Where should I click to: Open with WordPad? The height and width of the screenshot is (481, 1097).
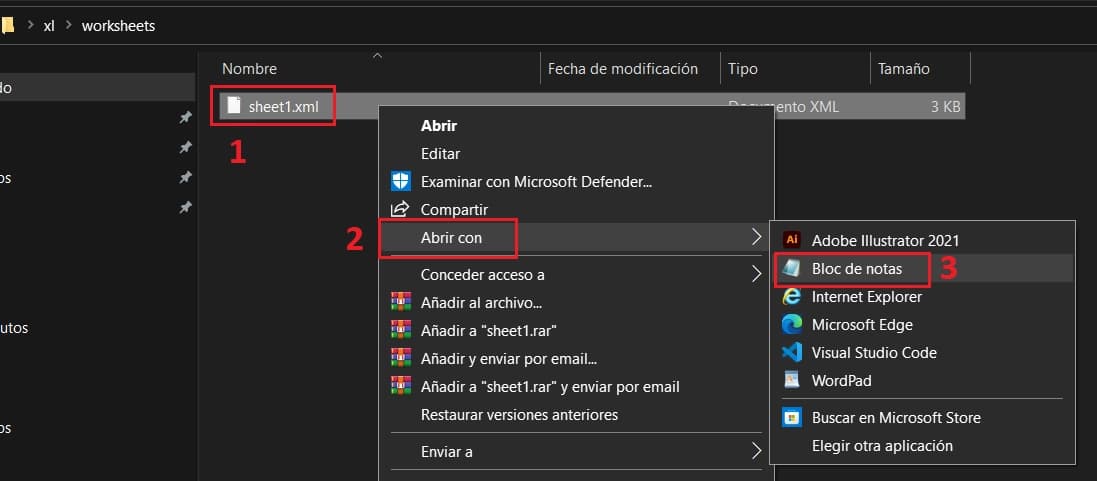[x=841, y=380]
